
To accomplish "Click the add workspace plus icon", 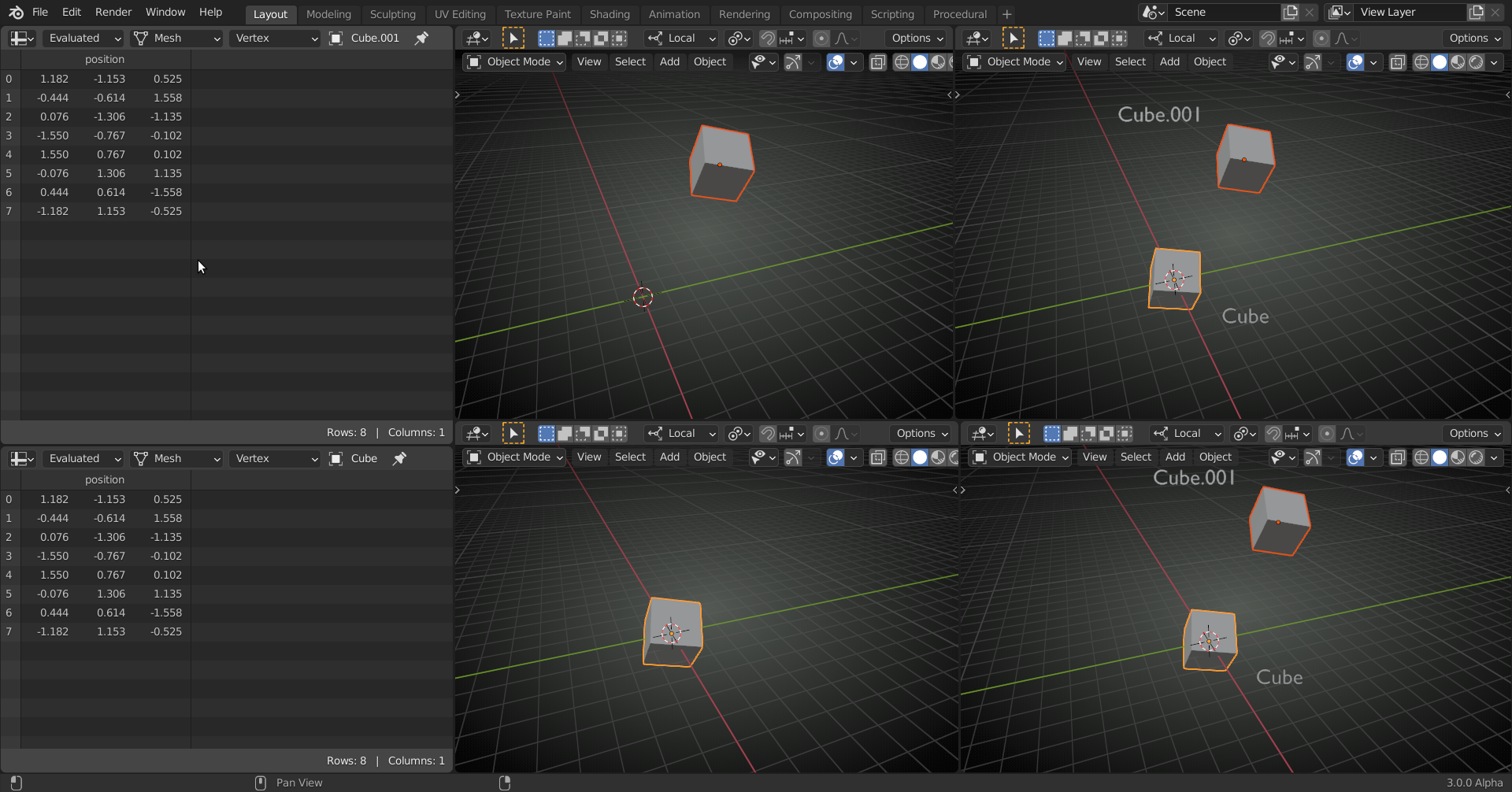I will pyautogui.click(x=1006, y=14).
